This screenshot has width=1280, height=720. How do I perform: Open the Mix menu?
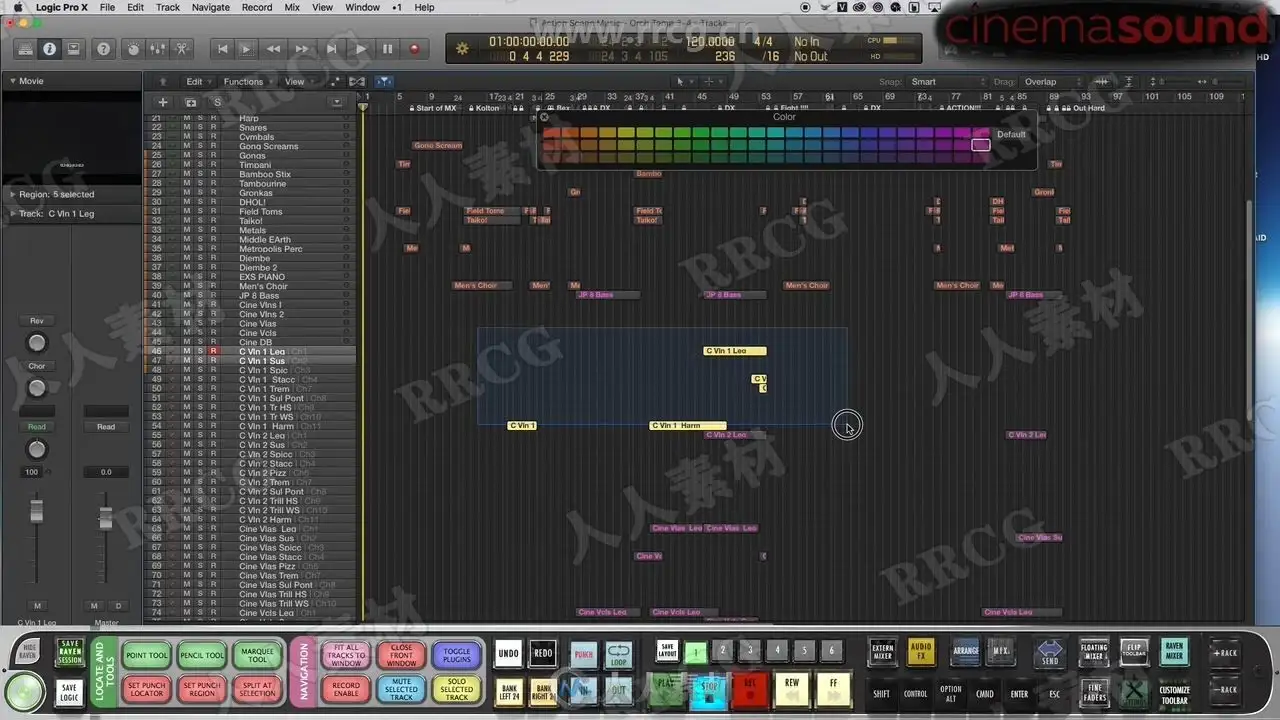(292, 7)
